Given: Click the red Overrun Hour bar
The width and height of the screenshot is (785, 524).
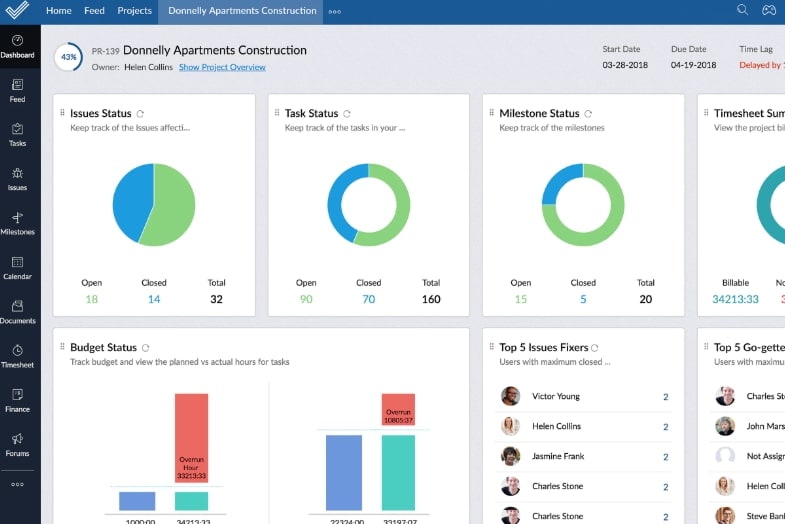Looking at the screenshot, I should click(x=191, y=438).
